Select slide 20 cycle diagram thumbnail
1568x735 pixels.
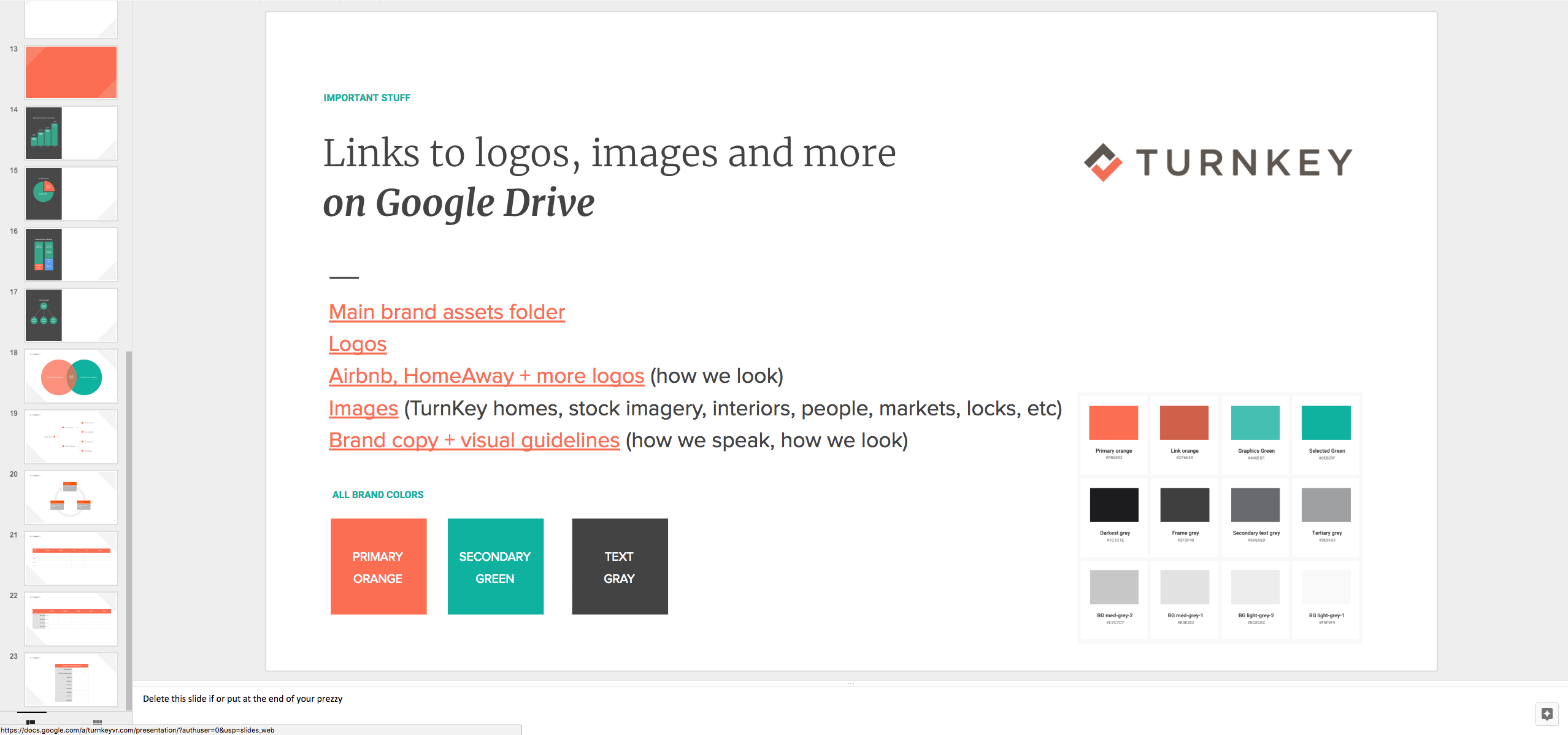click(x=71, y=498)
